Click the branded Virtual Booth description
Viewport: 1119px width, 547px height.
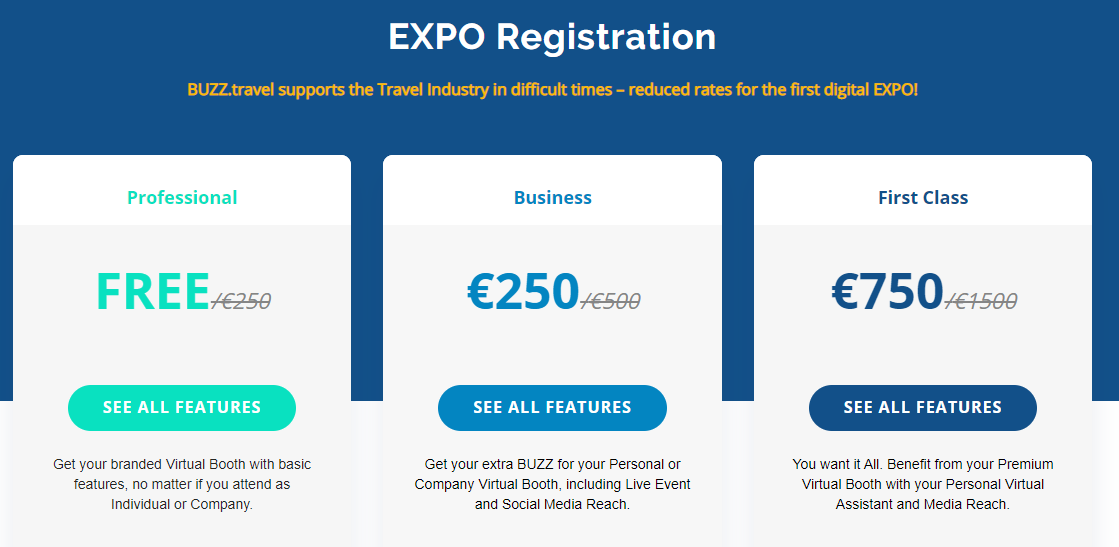(x=182, y=484)
